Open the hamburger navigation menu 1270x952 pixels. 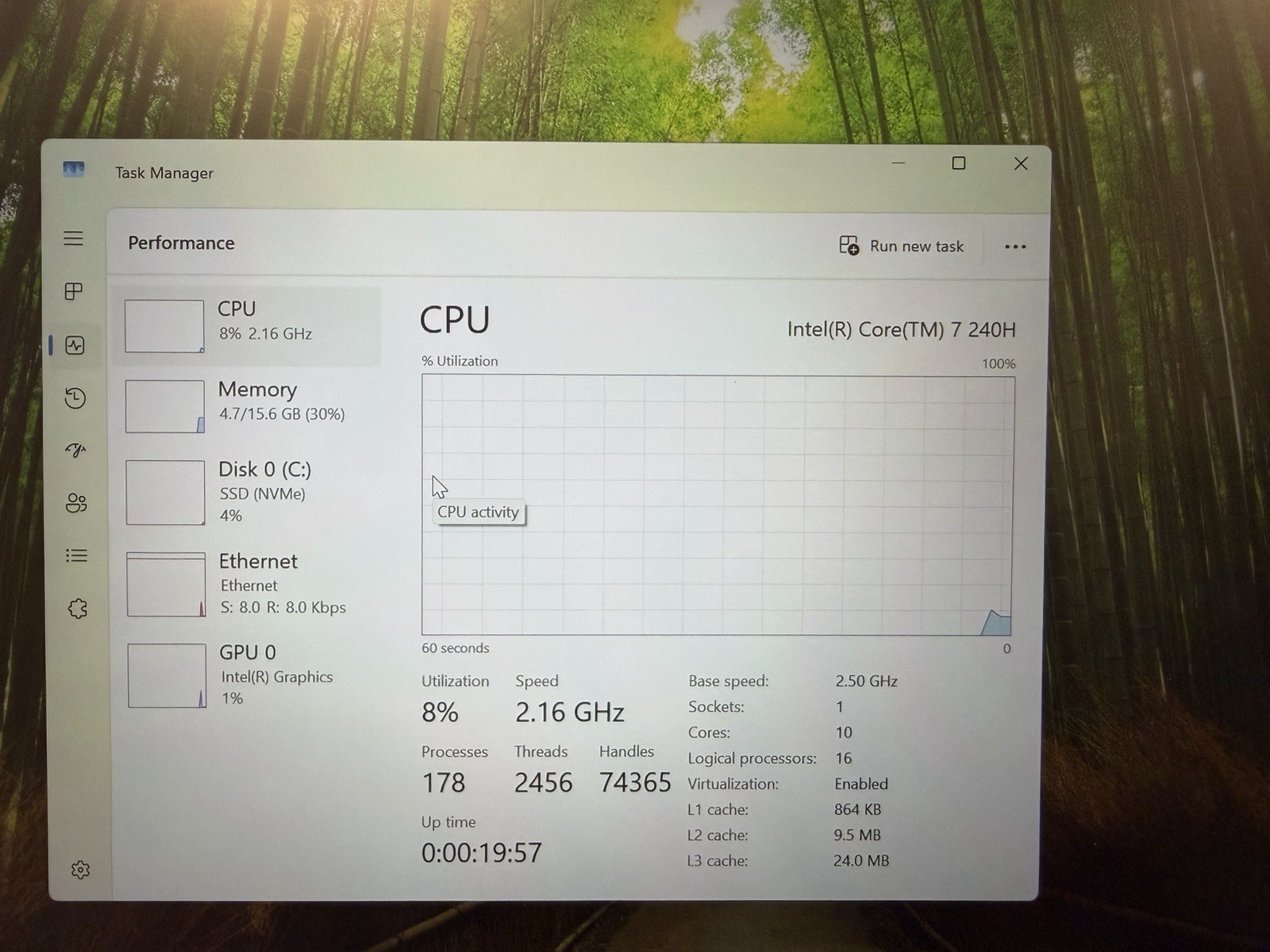point(73,238)
